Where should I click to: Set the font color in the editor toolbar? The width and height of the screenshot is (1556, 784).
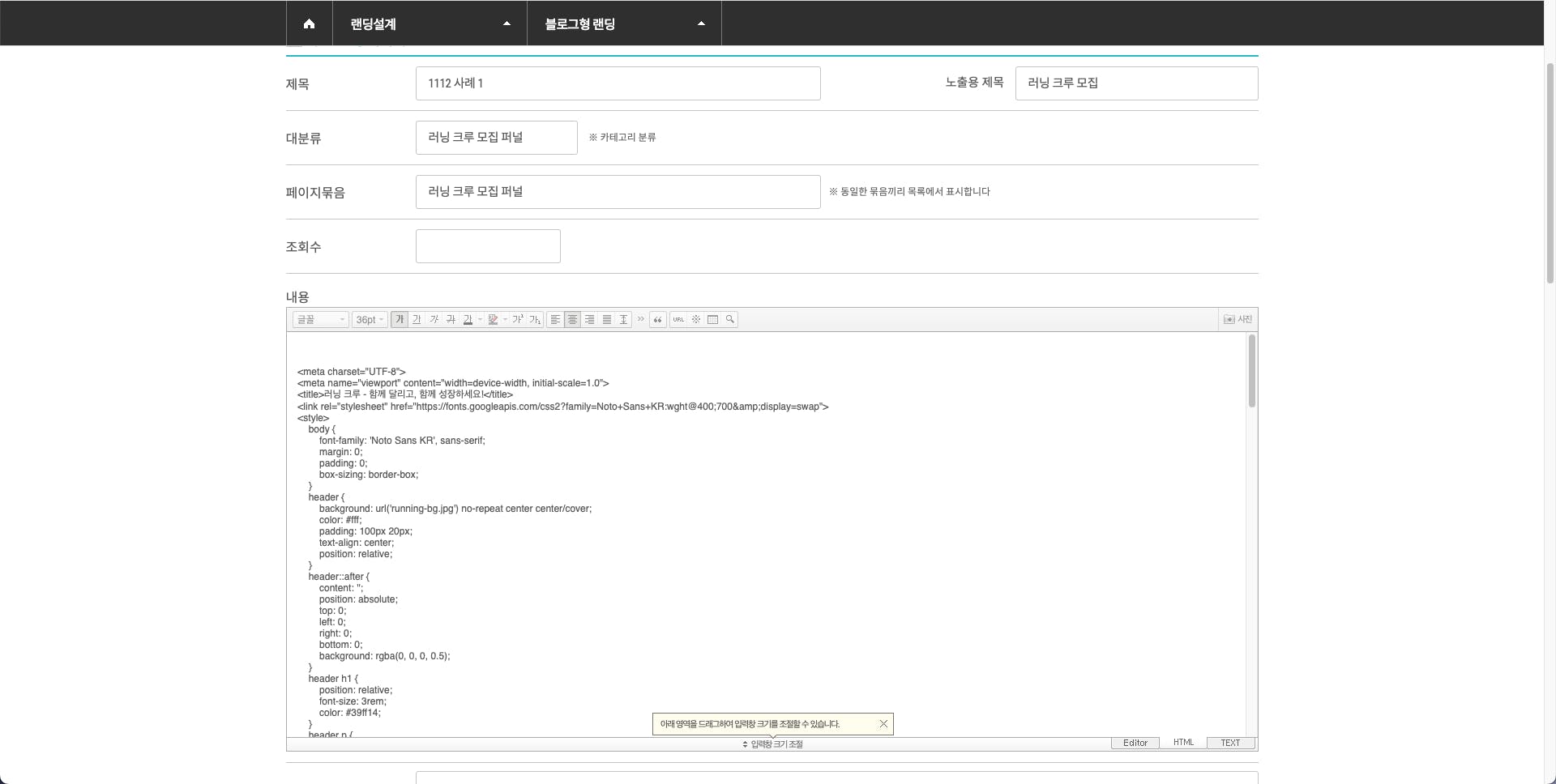(x=468, y=320)
